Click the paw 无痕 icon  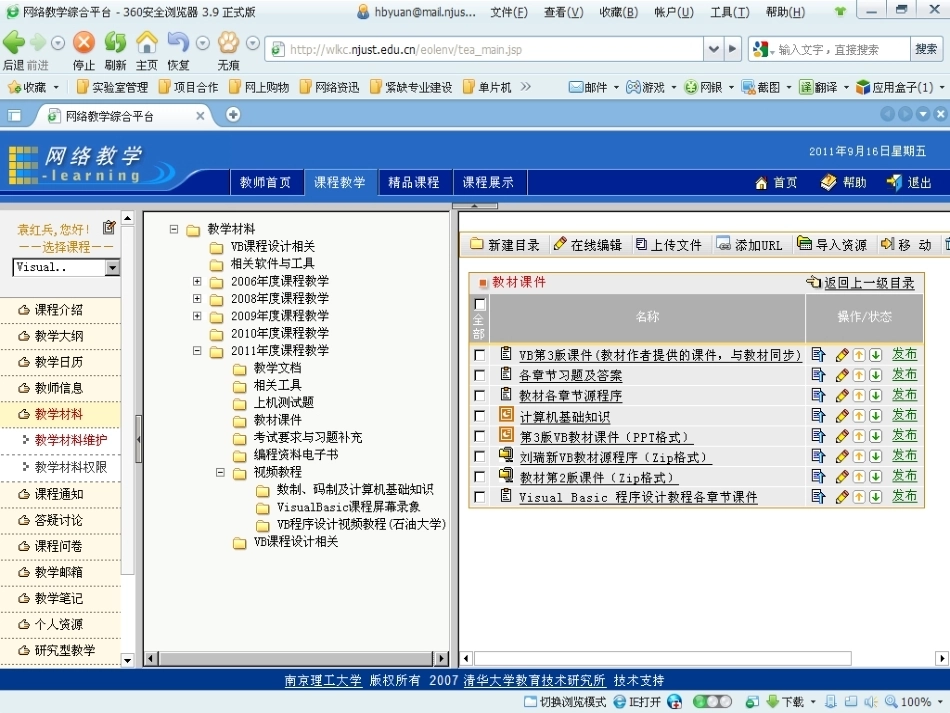pyautogui.click(x=228, y=42)
